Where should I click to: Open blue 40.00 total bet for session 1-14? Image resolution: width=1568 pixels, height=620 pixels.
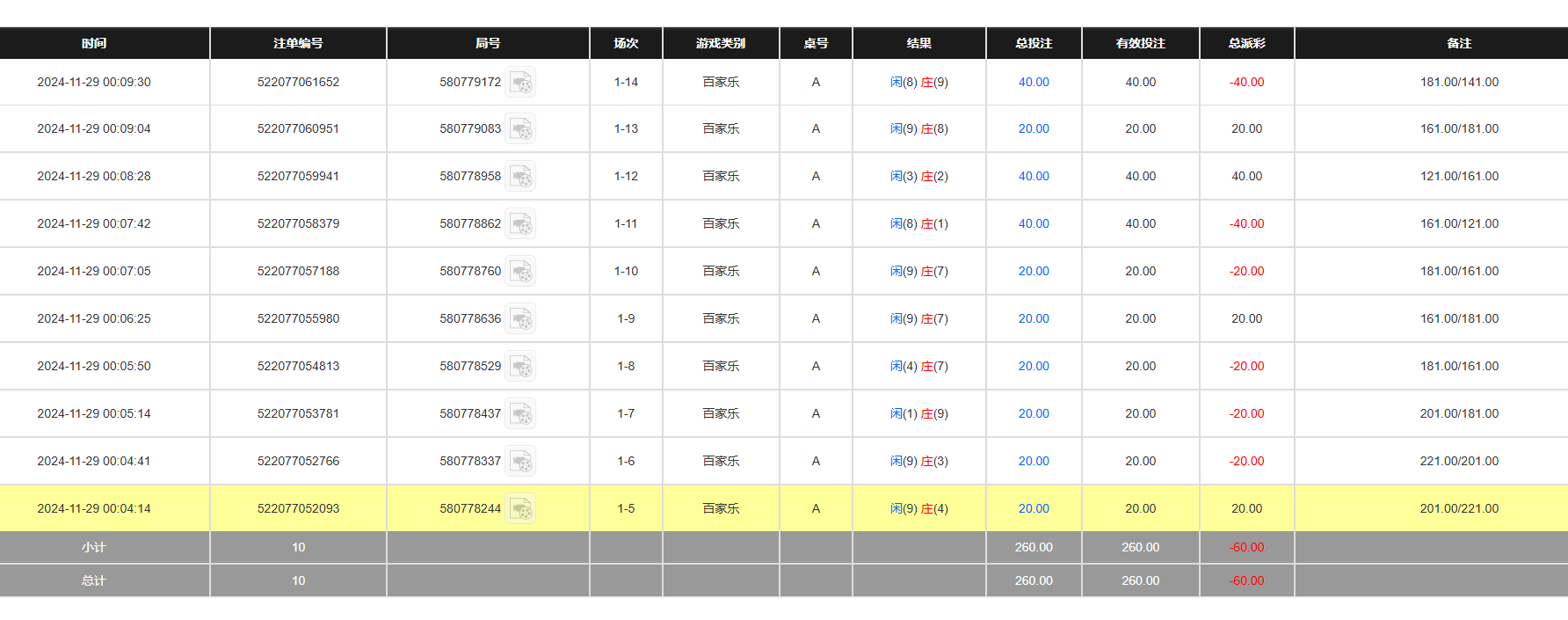[x=1034, y=82]
